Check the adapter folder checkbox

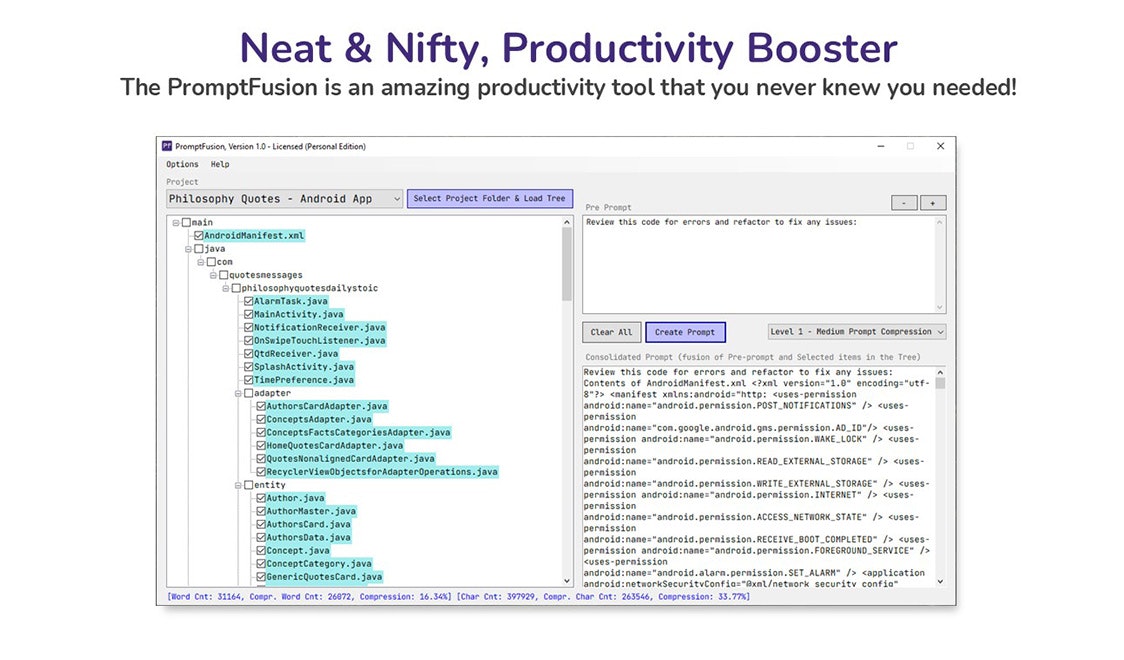point(249,393)
